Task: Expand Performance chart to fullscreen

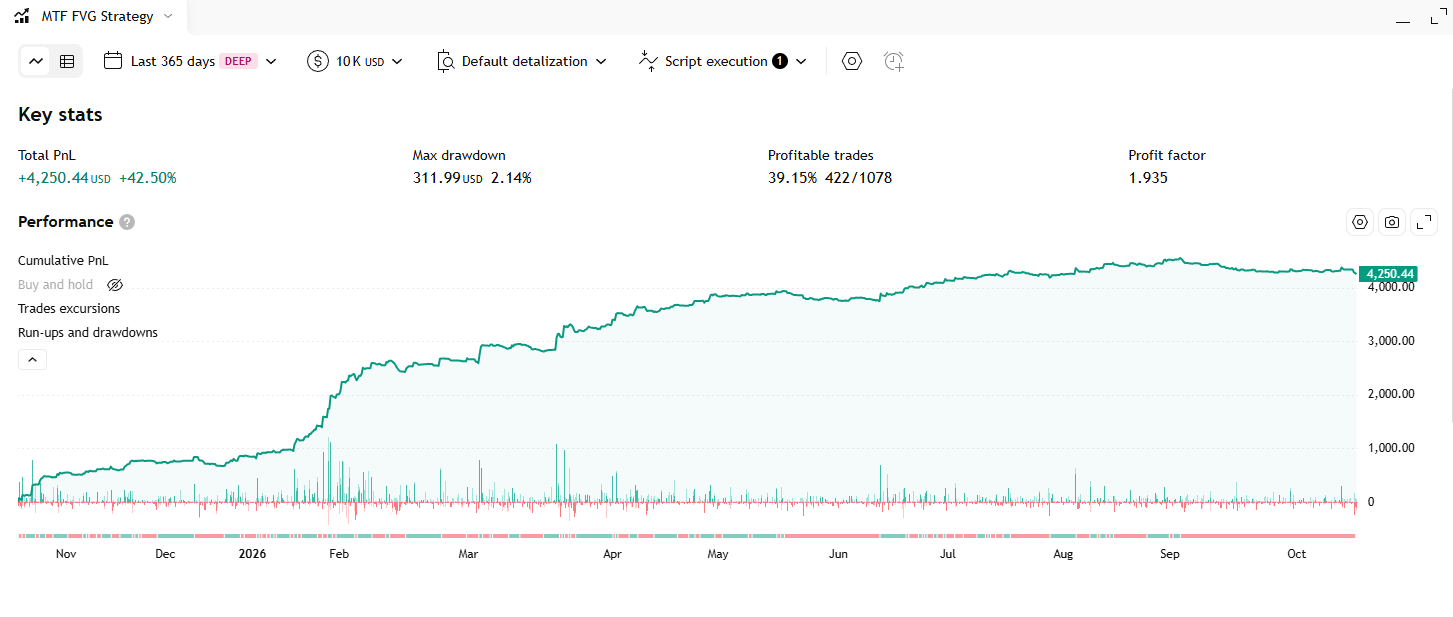Action: point(1424,222)
